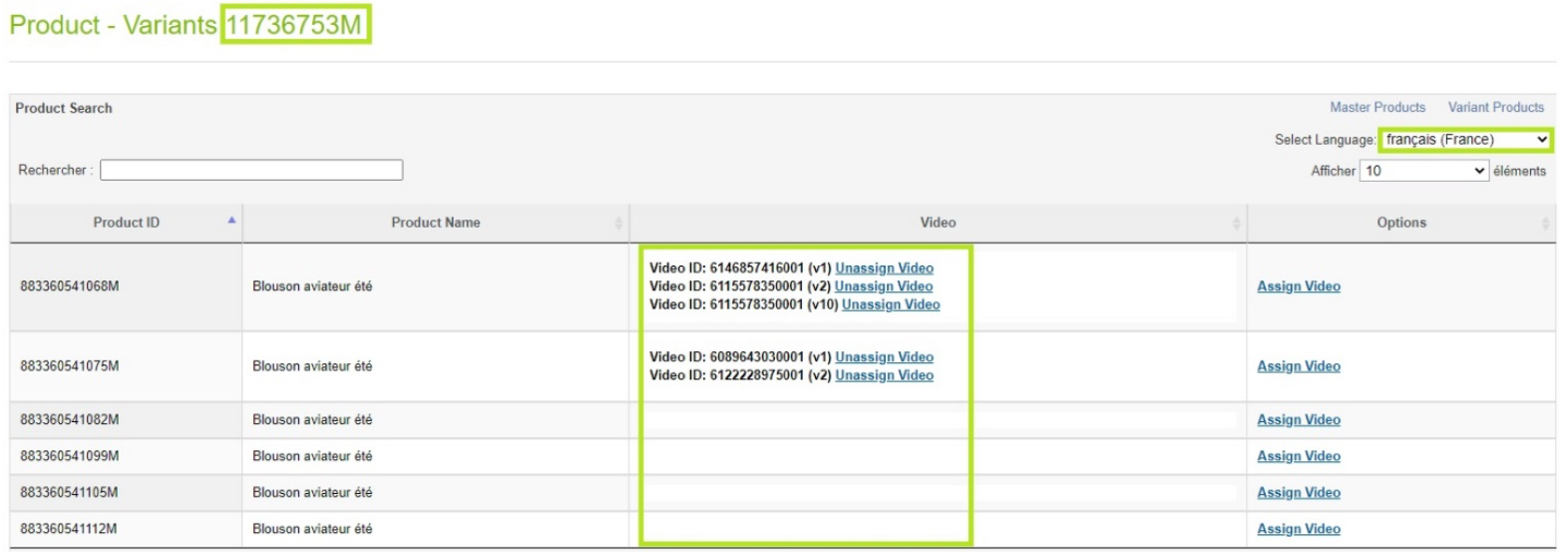Switch to Master Products
Image resolution: width=1568 pixels, height=553 pixels.
click(1376, 108)
